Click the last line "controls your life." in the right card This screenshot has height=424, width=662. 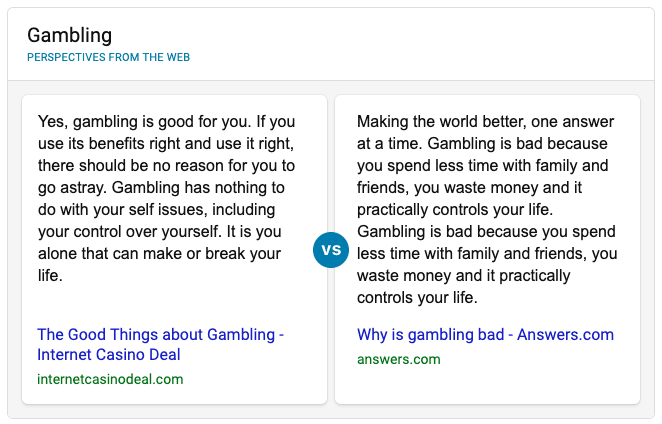[417, 298]
